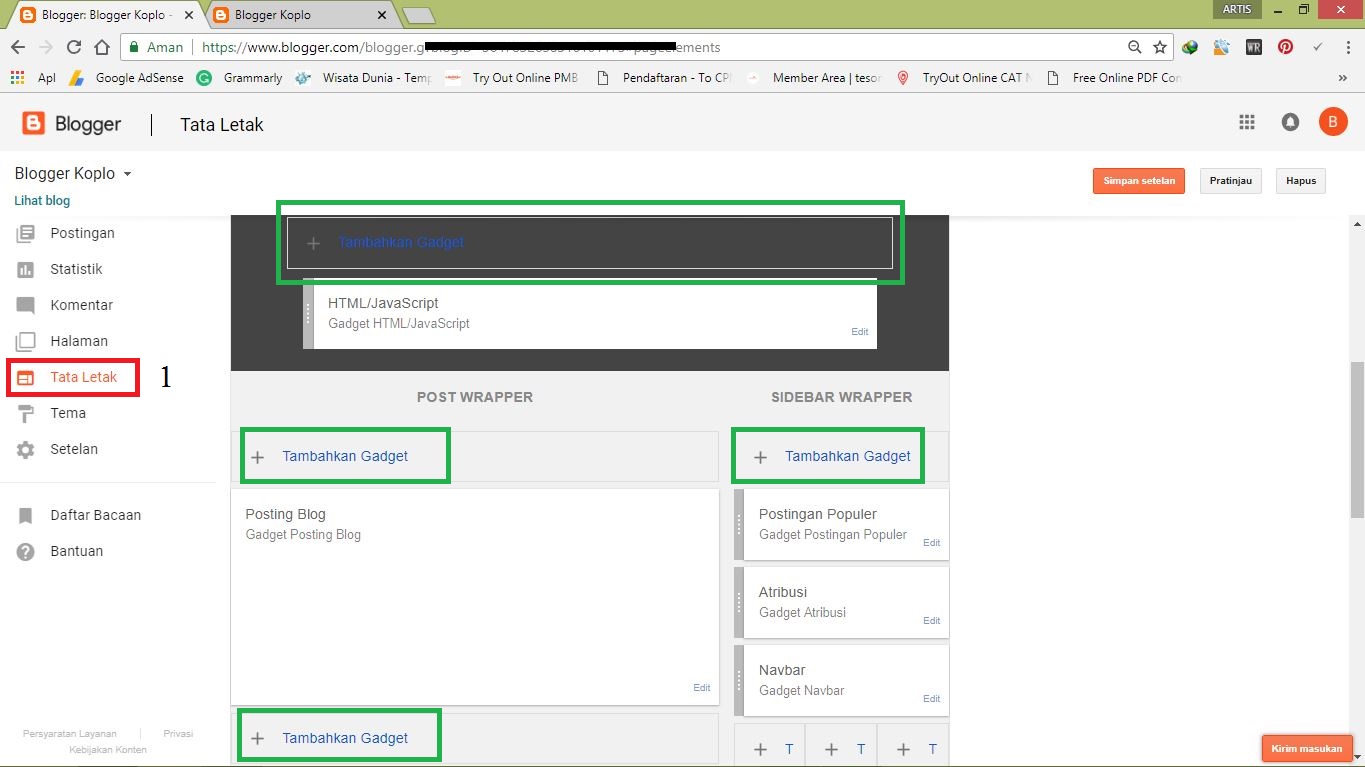The width and height of the screenshot is (1365, 767).
Task: Open the TryOut Online CAT bookmark
Action: (x=964, y=77)
